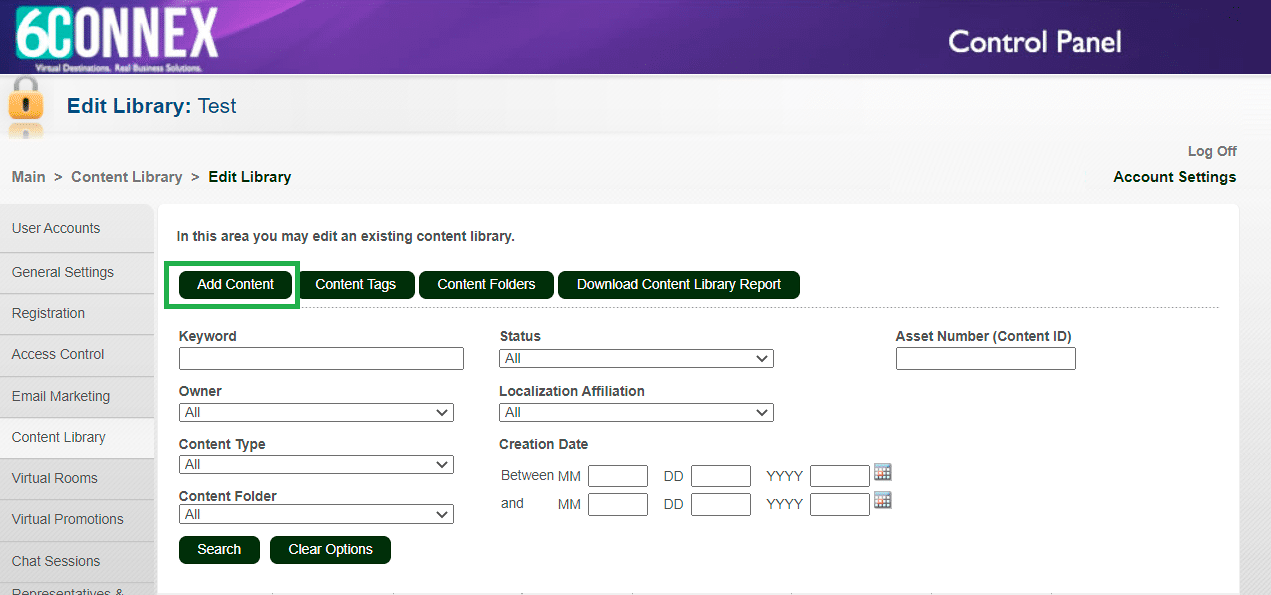Expand Localization Affiliation dropdown

636,412
